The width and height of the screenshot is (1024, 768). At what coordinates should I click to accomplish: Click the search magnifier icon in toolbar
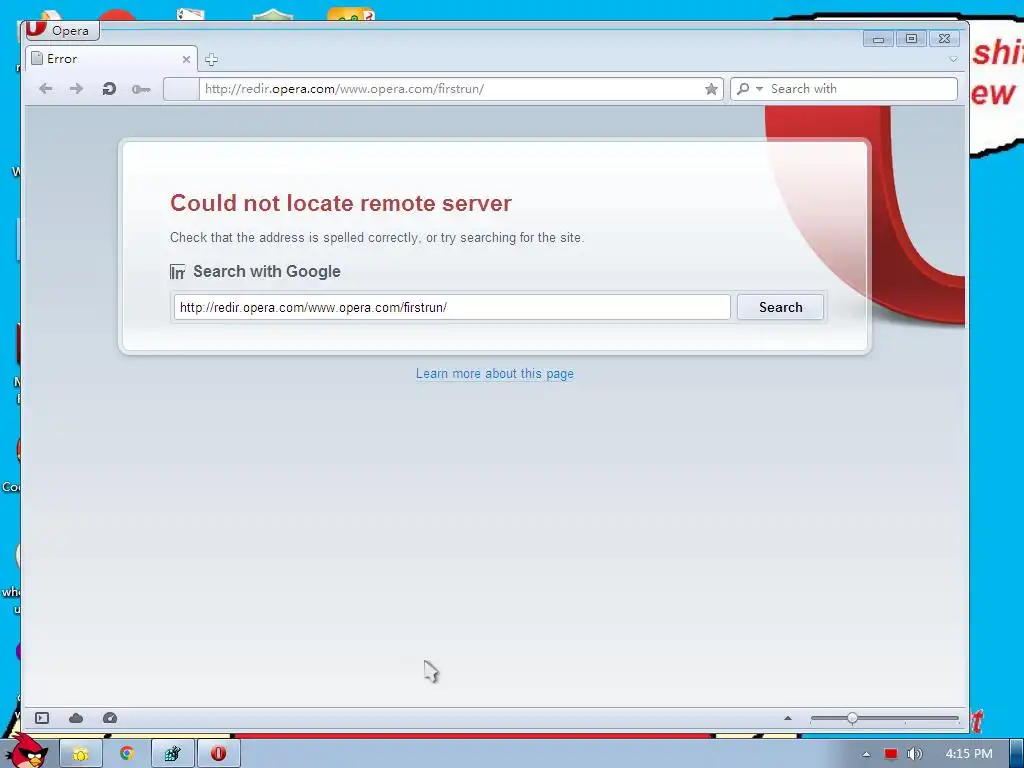click(x=743, y=89)
